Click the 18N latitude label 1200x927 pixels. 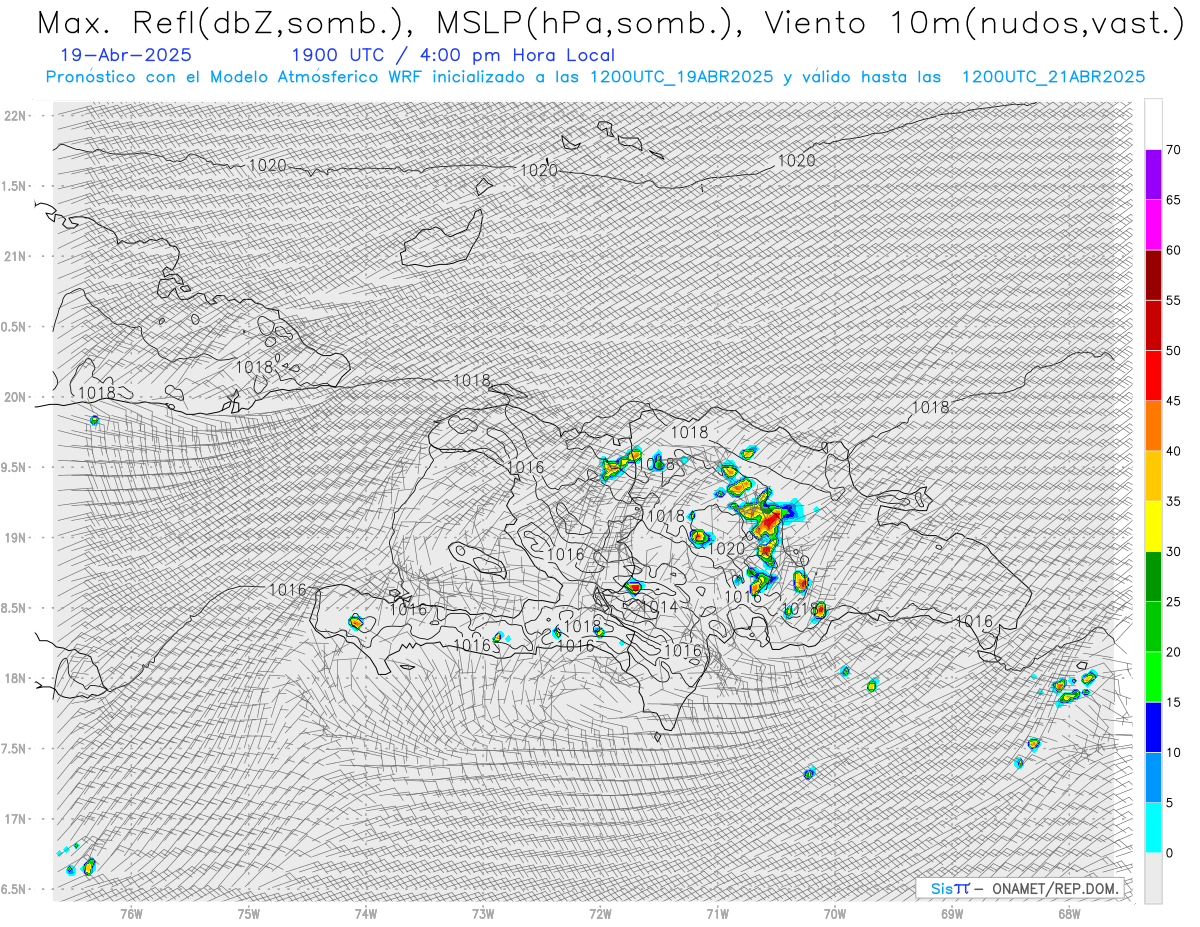pos(14,679)
